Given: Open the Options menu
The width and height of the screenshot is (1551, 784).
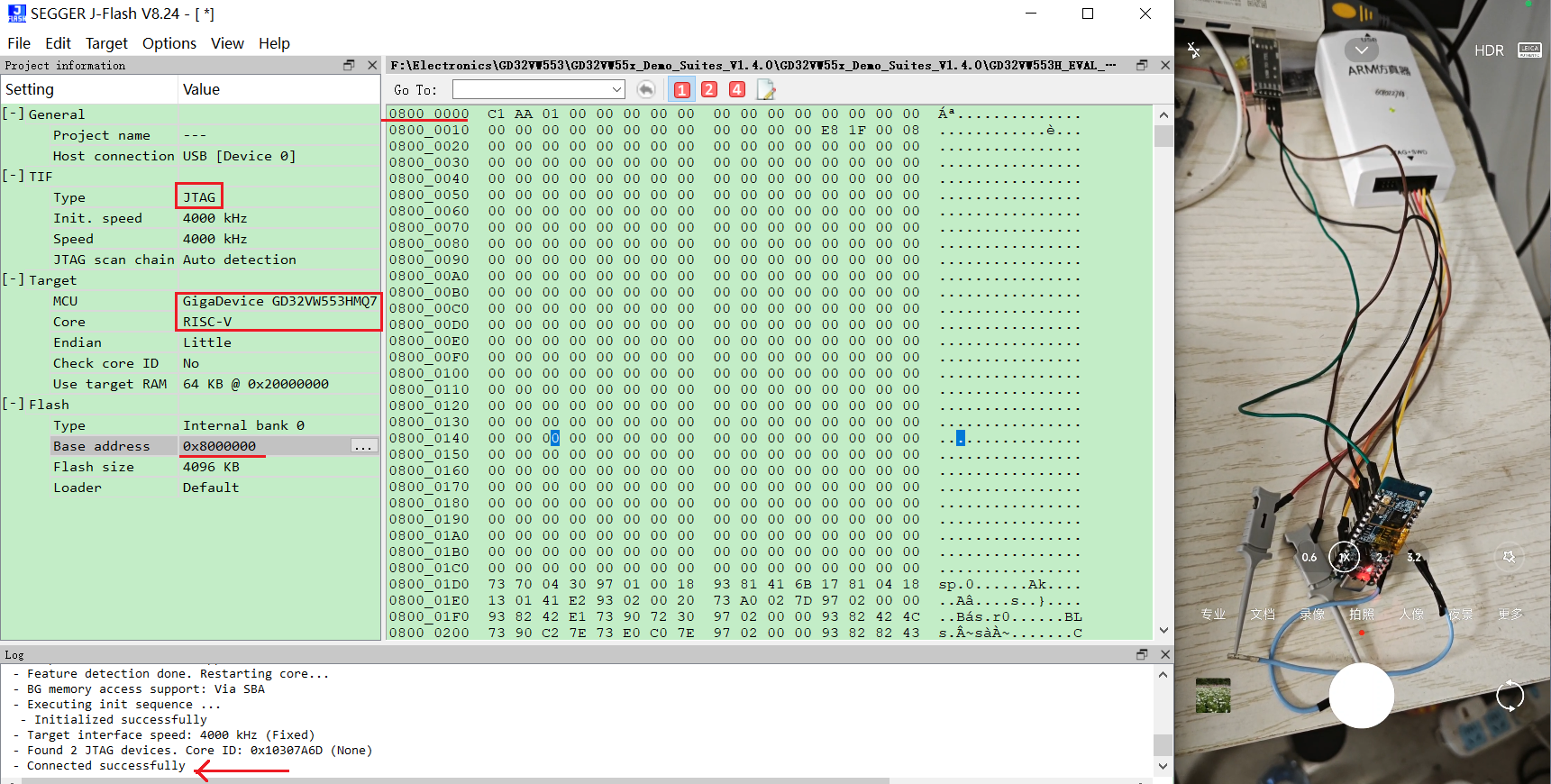Looking at the screenshot, I should coord(169,43).
